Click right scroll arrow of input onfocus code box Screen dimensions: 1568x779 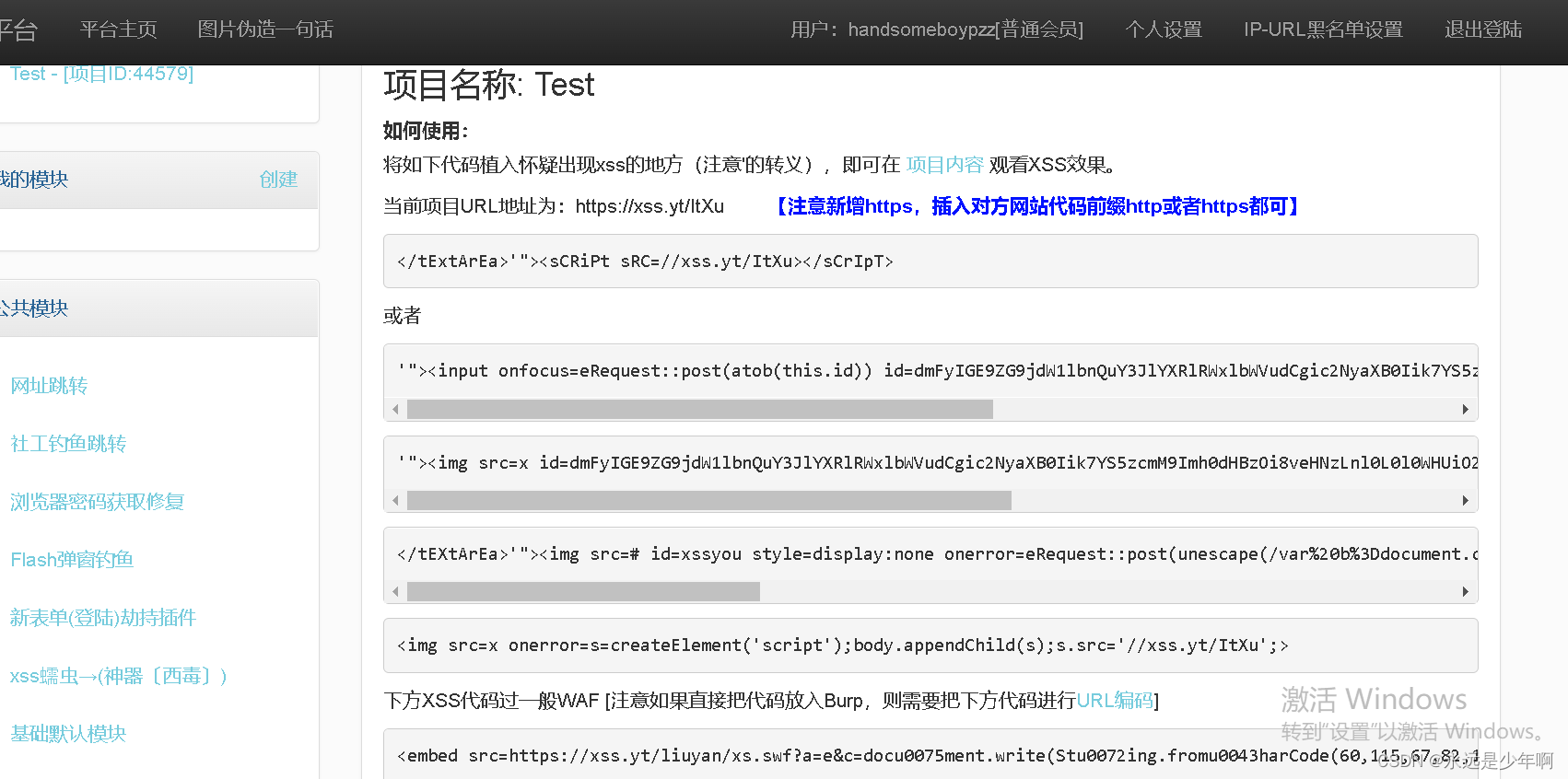click(1466, 409)
